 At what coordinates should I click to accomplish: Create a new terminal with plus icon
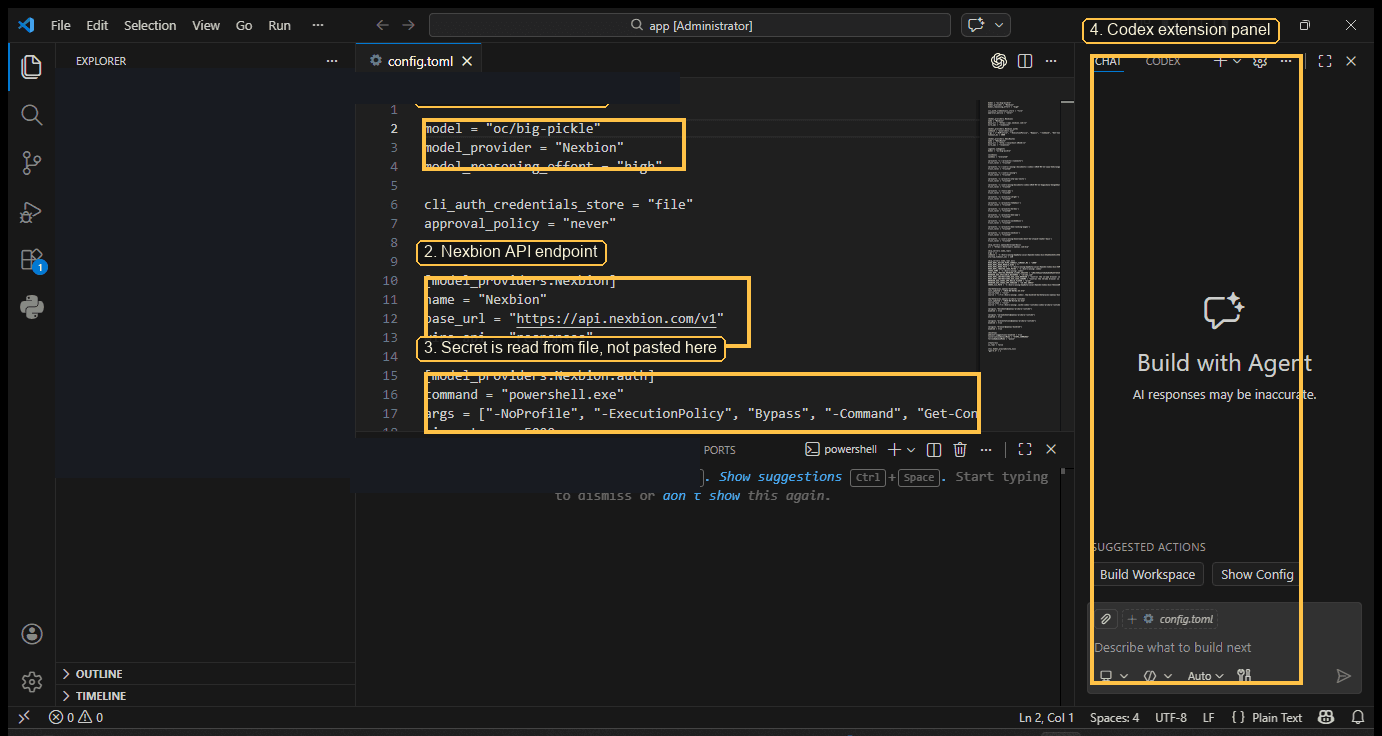click(x=895, y=450)
